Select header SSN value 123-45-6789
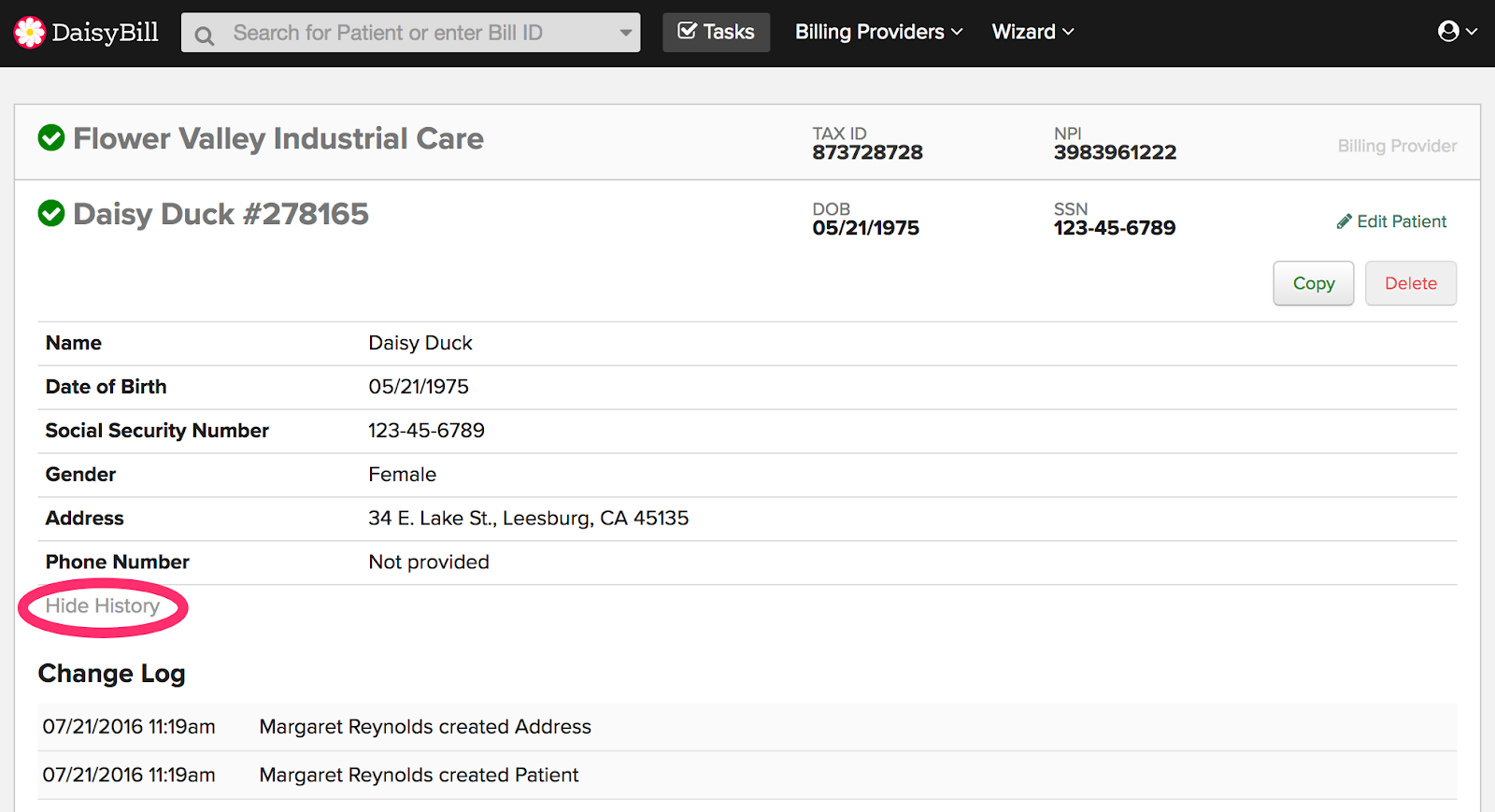1495x812 pixels. tap(1115, 228)
